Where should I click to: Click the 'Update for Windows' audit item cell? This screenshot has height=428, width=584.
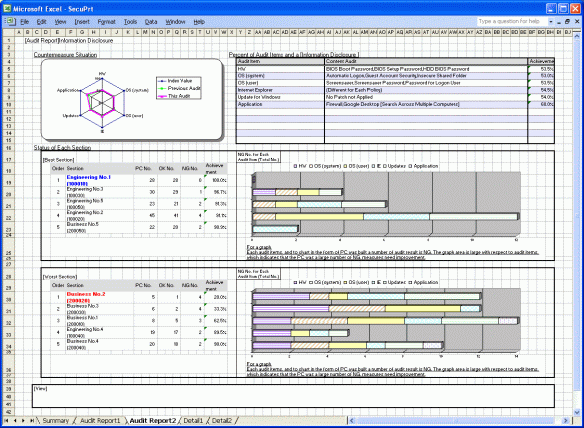280,97
